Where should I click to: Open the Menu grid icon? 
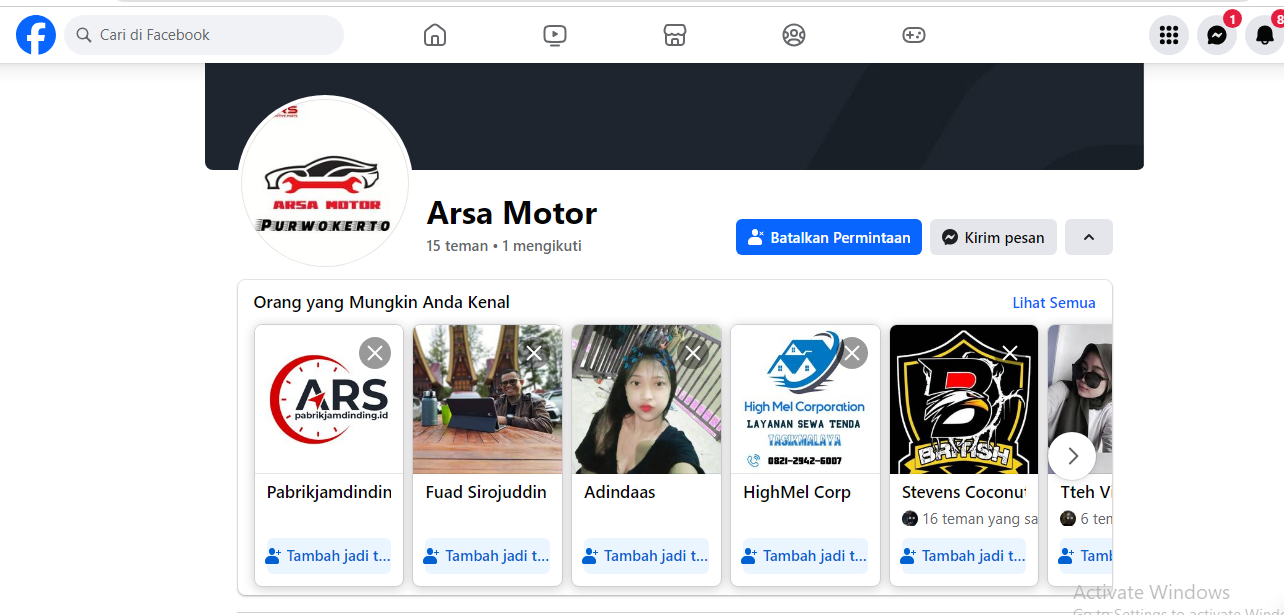pos(1169,35)
